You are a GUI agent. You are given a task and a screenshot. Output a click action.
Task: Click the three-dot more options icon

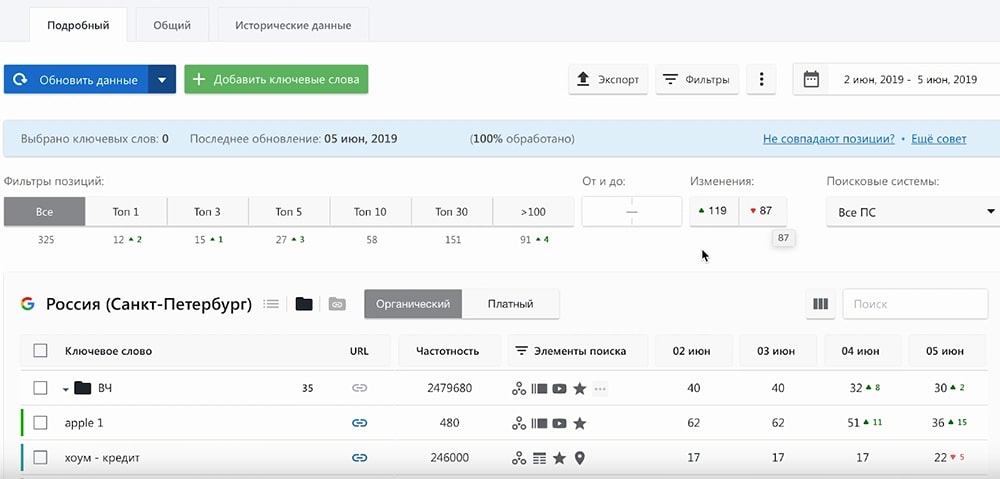pyautogui.click(x=761, y=80)
